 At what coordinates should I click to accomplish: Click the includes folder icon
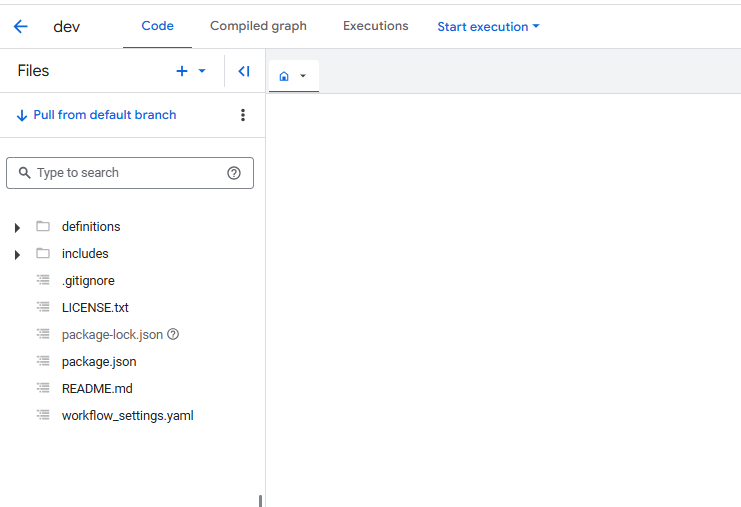click(x=43, y=253)
